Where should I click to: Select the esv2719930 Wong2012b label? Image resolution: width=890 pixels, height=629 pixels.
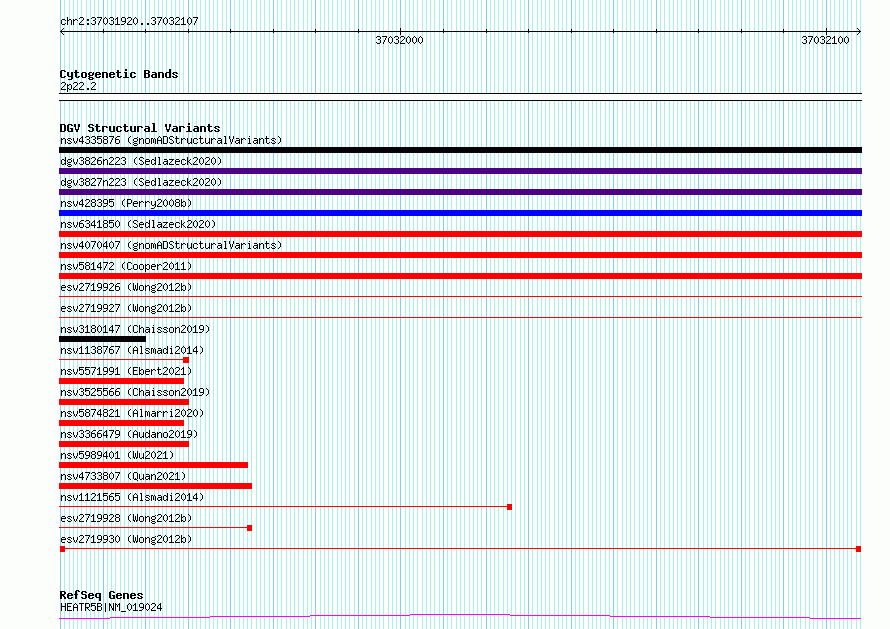pyautogui.click(x=126, y=539)
